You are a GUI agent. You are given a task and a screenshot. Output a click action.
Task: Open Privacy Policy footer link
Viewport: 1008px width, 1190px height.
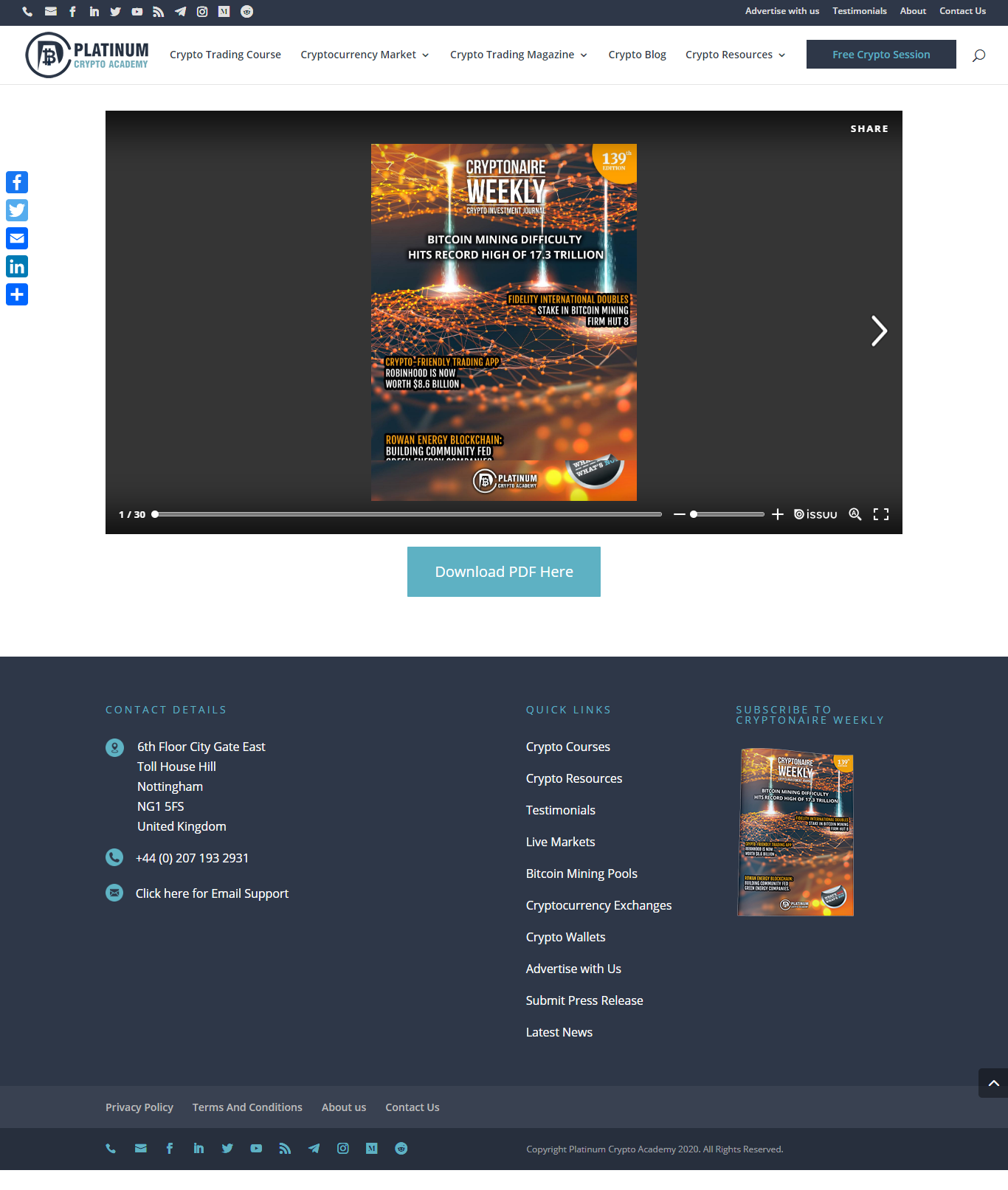click(139, 1107)
